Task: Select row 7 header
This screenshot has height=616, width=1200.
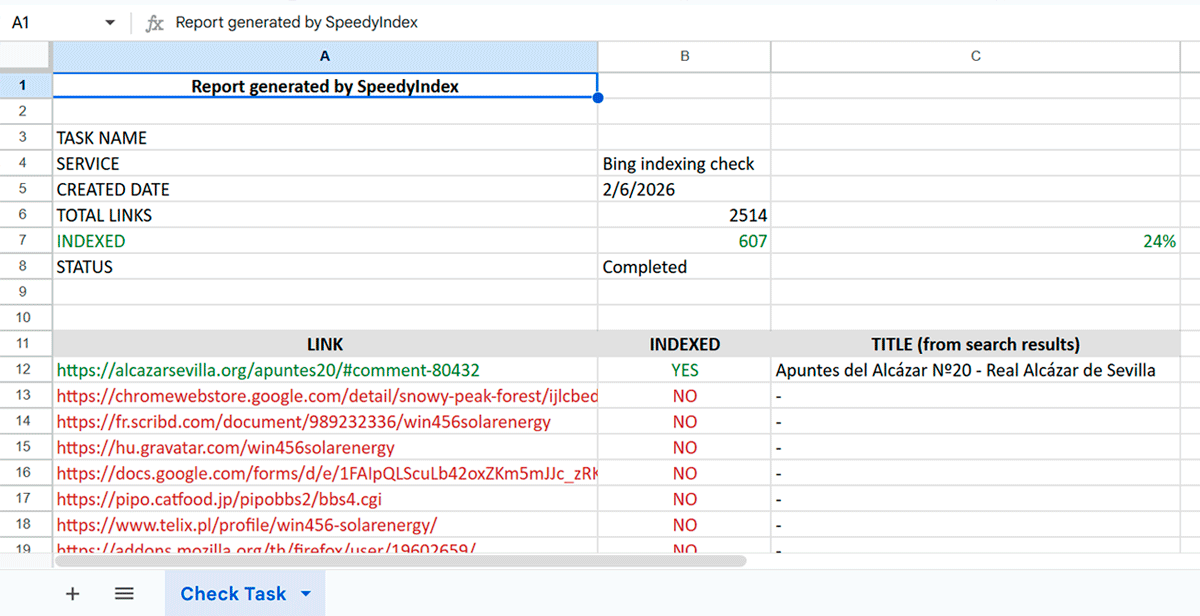Action: 25,241
